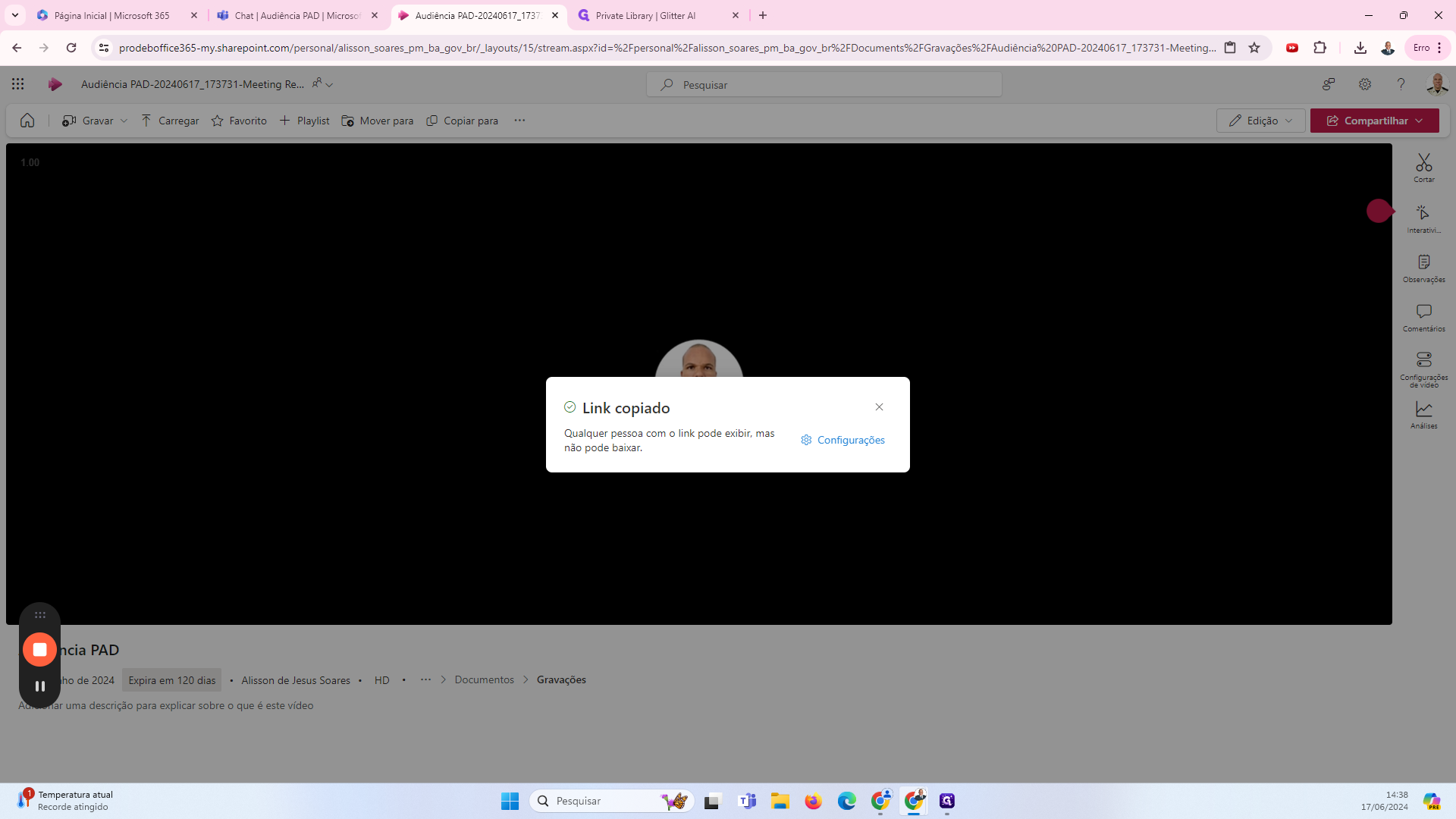Click the recorder widget move handle
This screenshot has width=1456, height=819.
coord(40,615)
